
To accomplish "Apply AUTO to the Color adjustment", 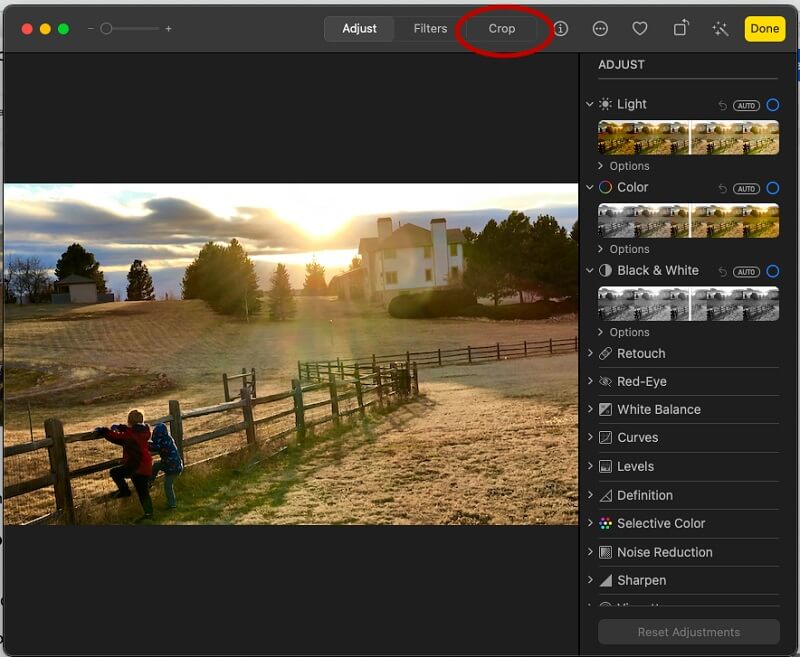I will coord(746,189).
